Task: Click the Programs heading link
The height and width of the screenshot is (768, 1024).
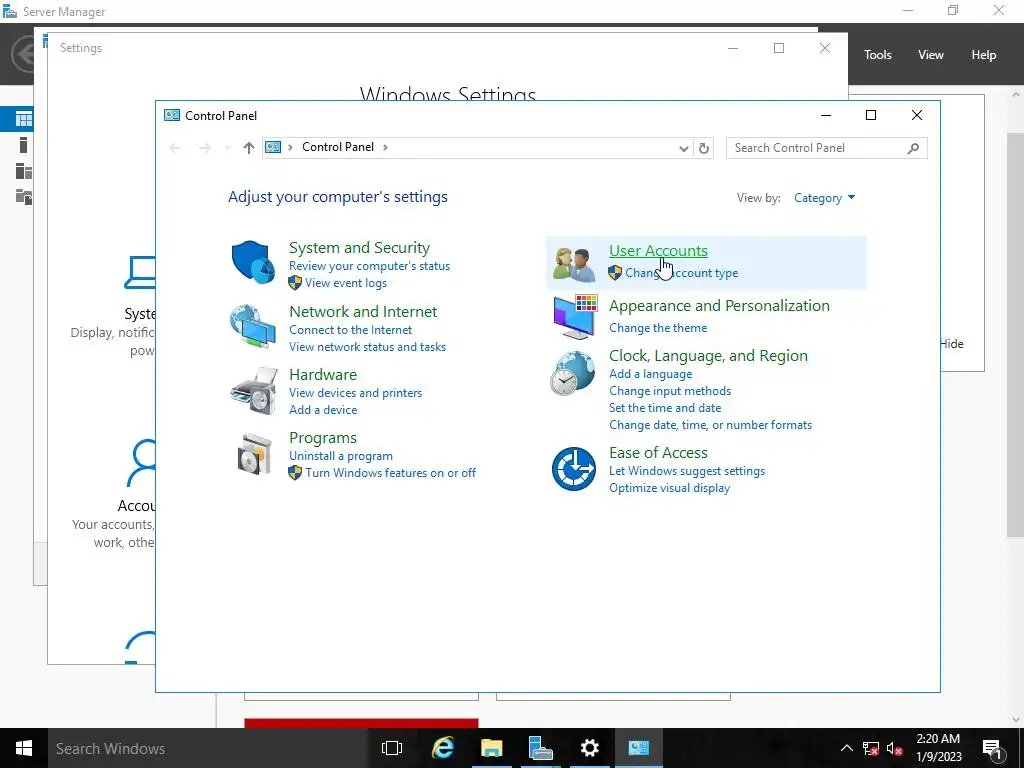Action: (323, 438)
